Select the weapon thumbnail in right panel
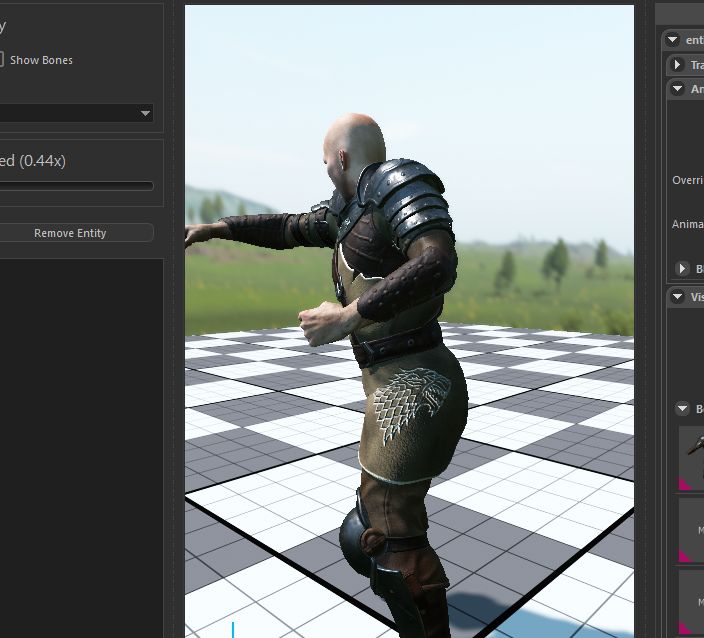The height and width of the screenshot is (638, 704). (x=691, y=458)
